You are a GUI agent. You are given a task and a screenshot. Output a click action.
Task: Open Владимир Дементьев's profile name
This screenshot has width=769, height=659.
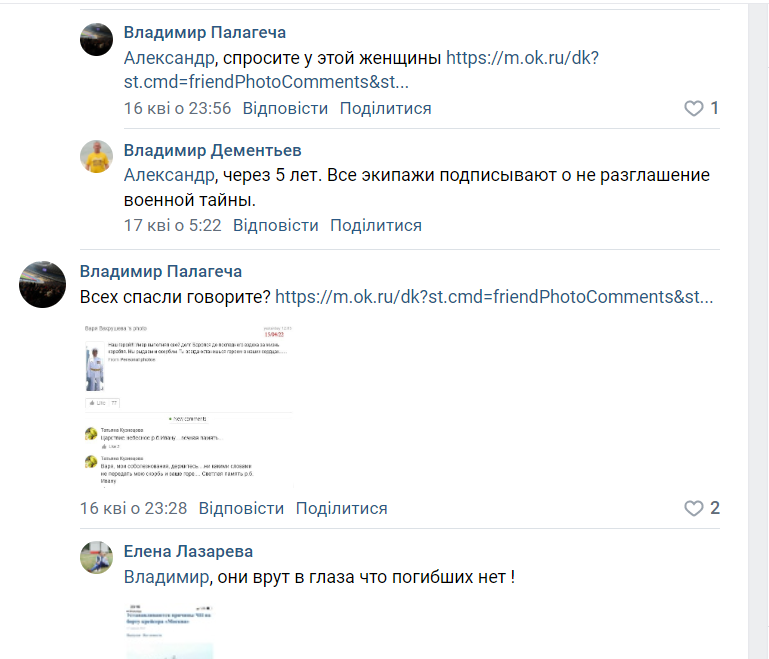[212, 150]
